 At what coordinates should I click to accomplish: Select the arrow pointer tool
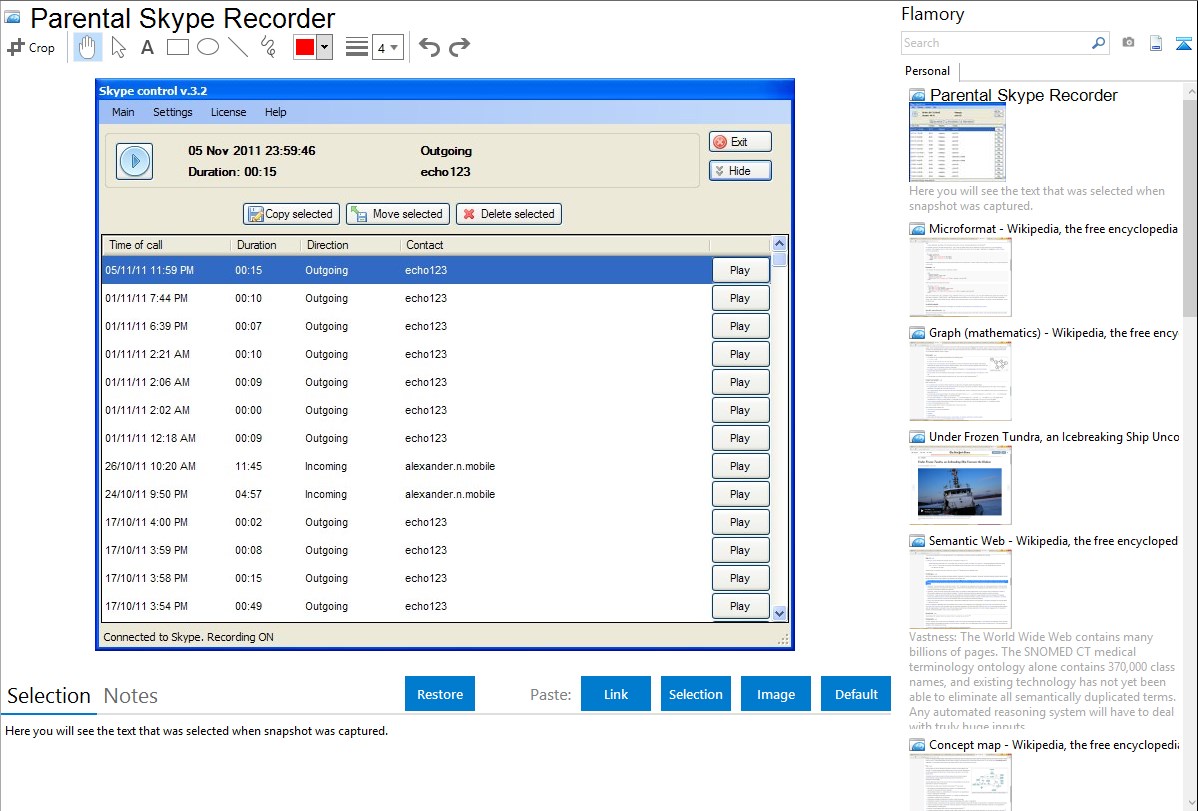118,47
